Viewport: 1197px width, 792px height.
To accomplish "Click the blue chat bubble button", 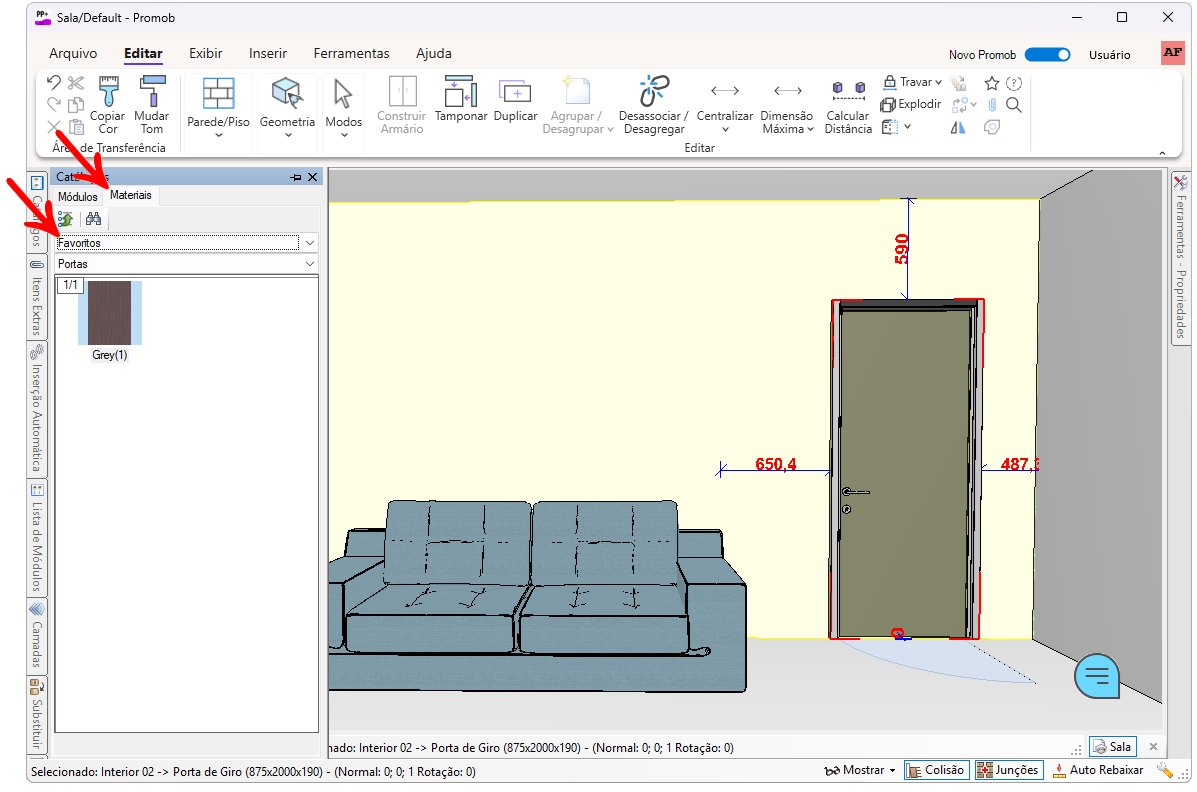I will pyautogui.click(x=1097, y=676).
